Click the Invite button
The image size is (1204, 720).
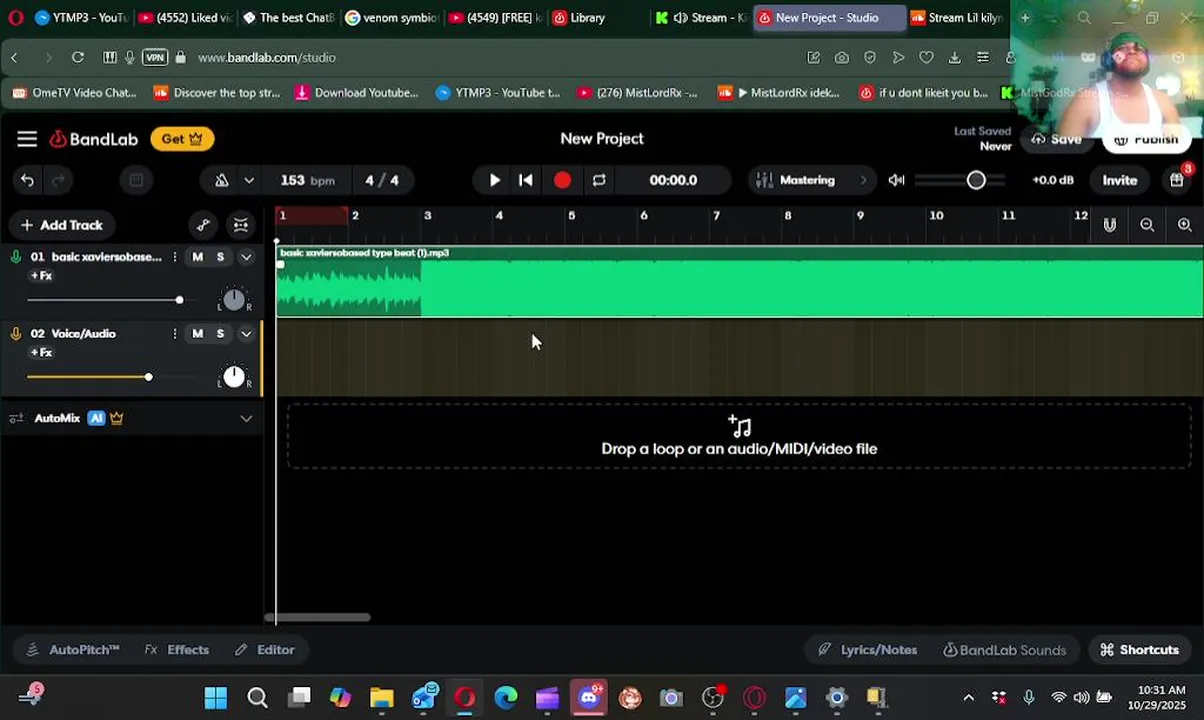(1120, 180)
